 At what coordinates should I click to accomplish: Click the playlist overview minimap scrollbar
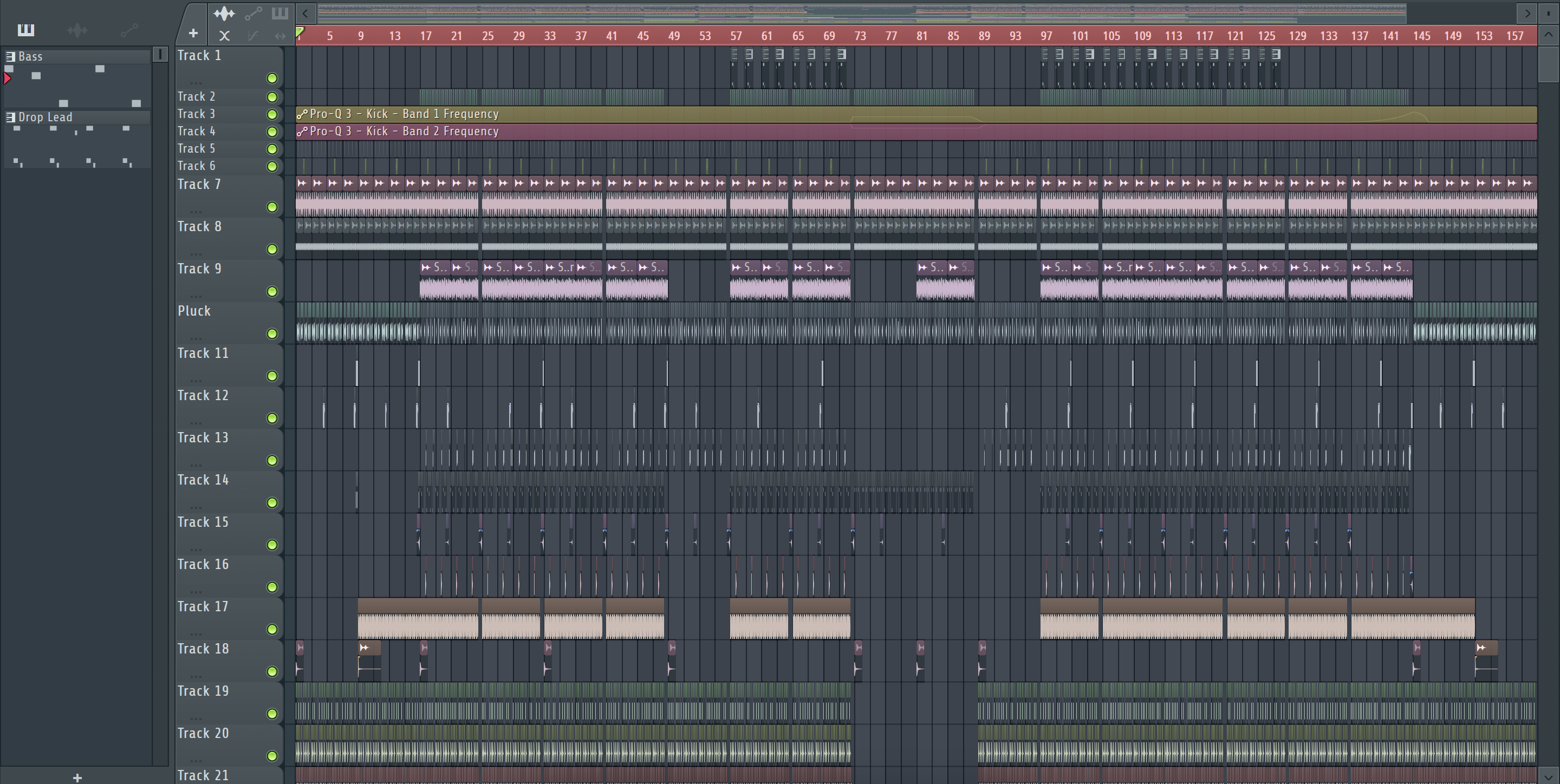pyautogui.click(x=861, y=12)
